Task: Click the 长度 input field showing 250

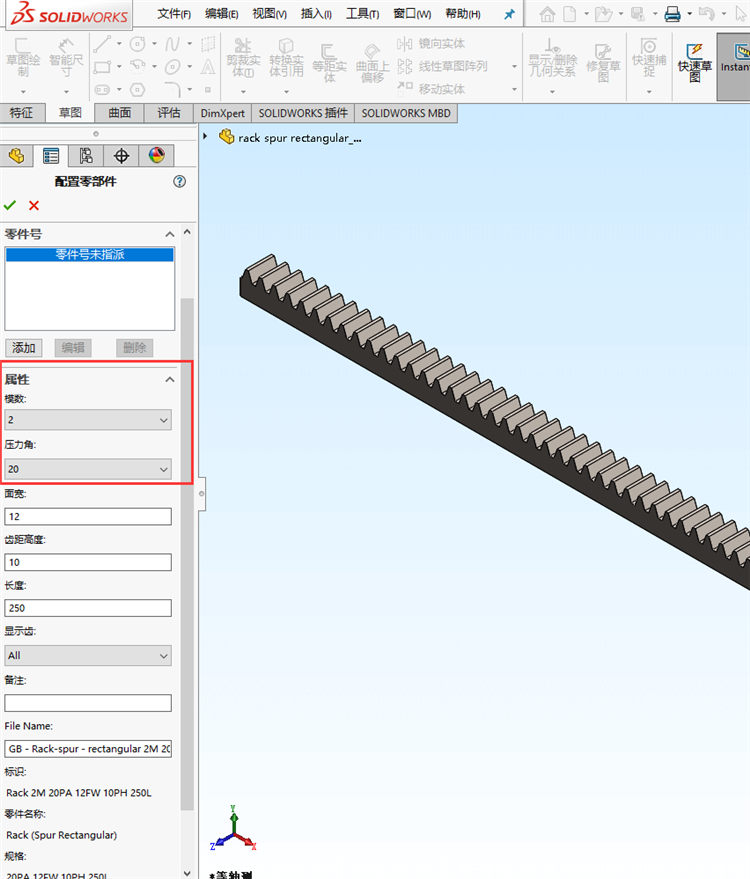Action: 88,608
